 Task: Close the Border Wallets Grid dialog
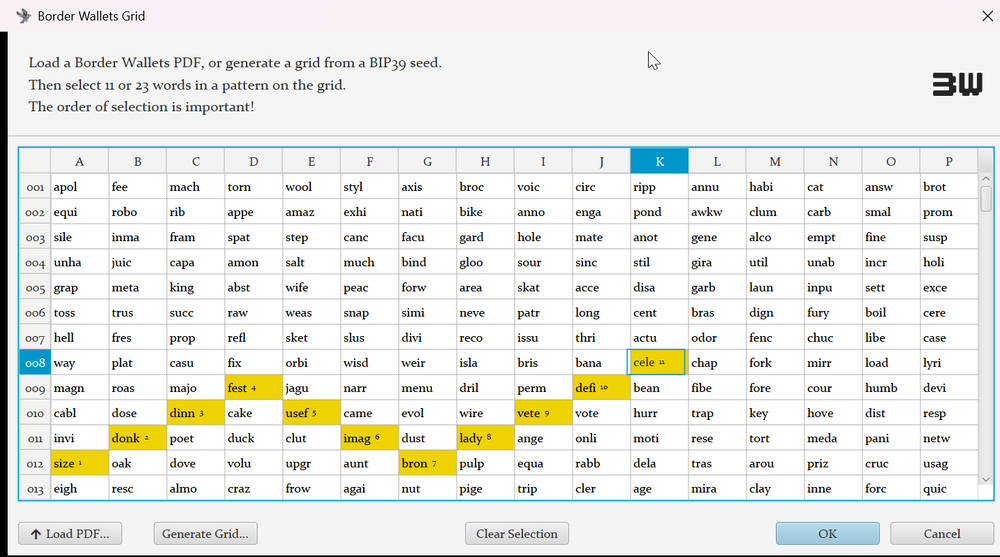coord(987,16)
